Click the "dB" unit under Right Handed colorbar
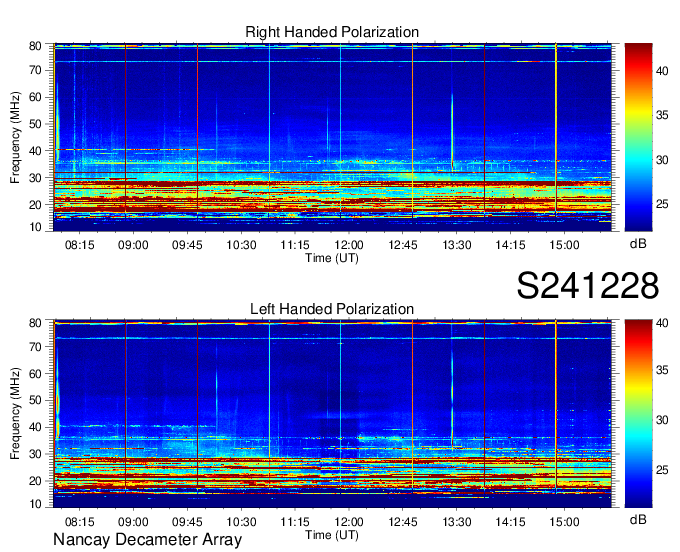The height and width of the screenshot is (552, 680). [638, 243]
